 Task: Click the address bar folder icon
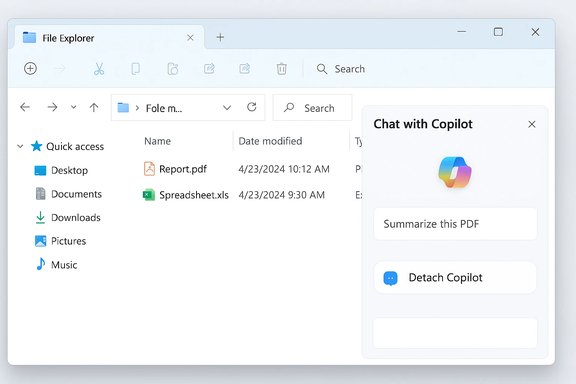123,108
